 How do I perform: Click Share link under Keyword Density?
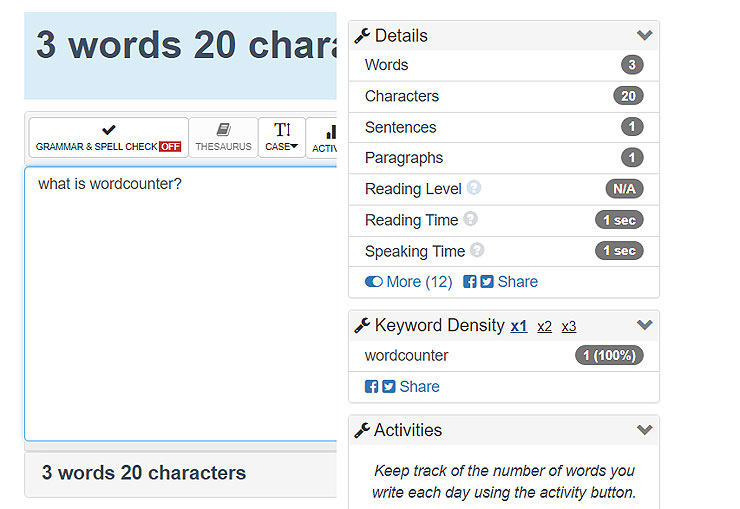click(420, 386)
